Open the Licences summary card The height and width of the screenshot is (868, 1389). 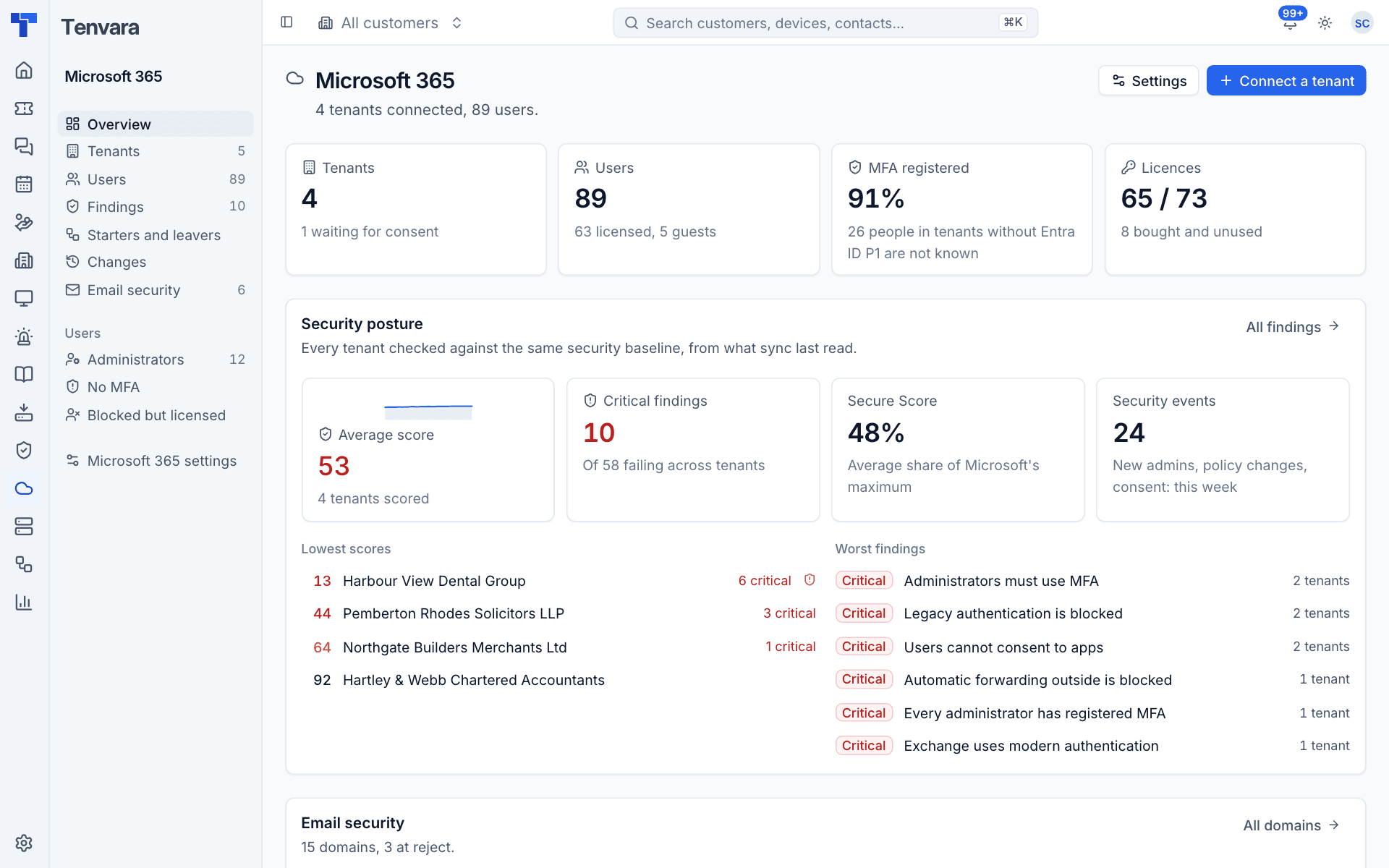tap(1235, 209)
